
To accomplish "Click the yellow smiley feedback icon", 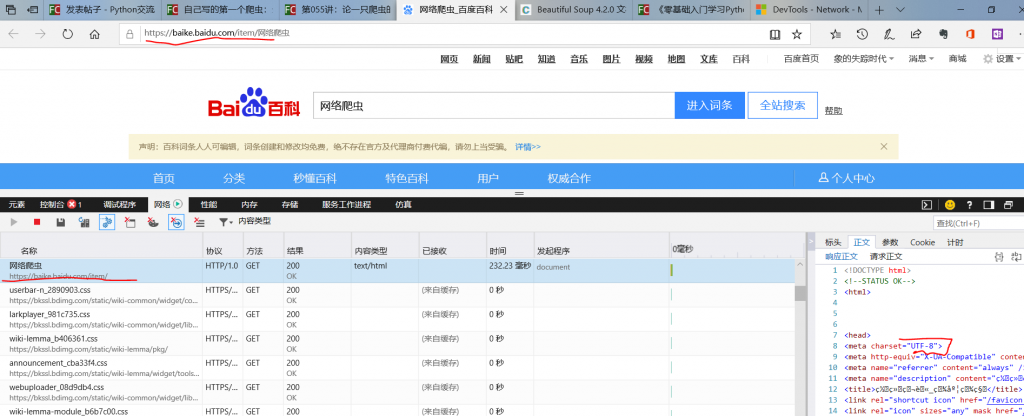I will pos(950,204).
